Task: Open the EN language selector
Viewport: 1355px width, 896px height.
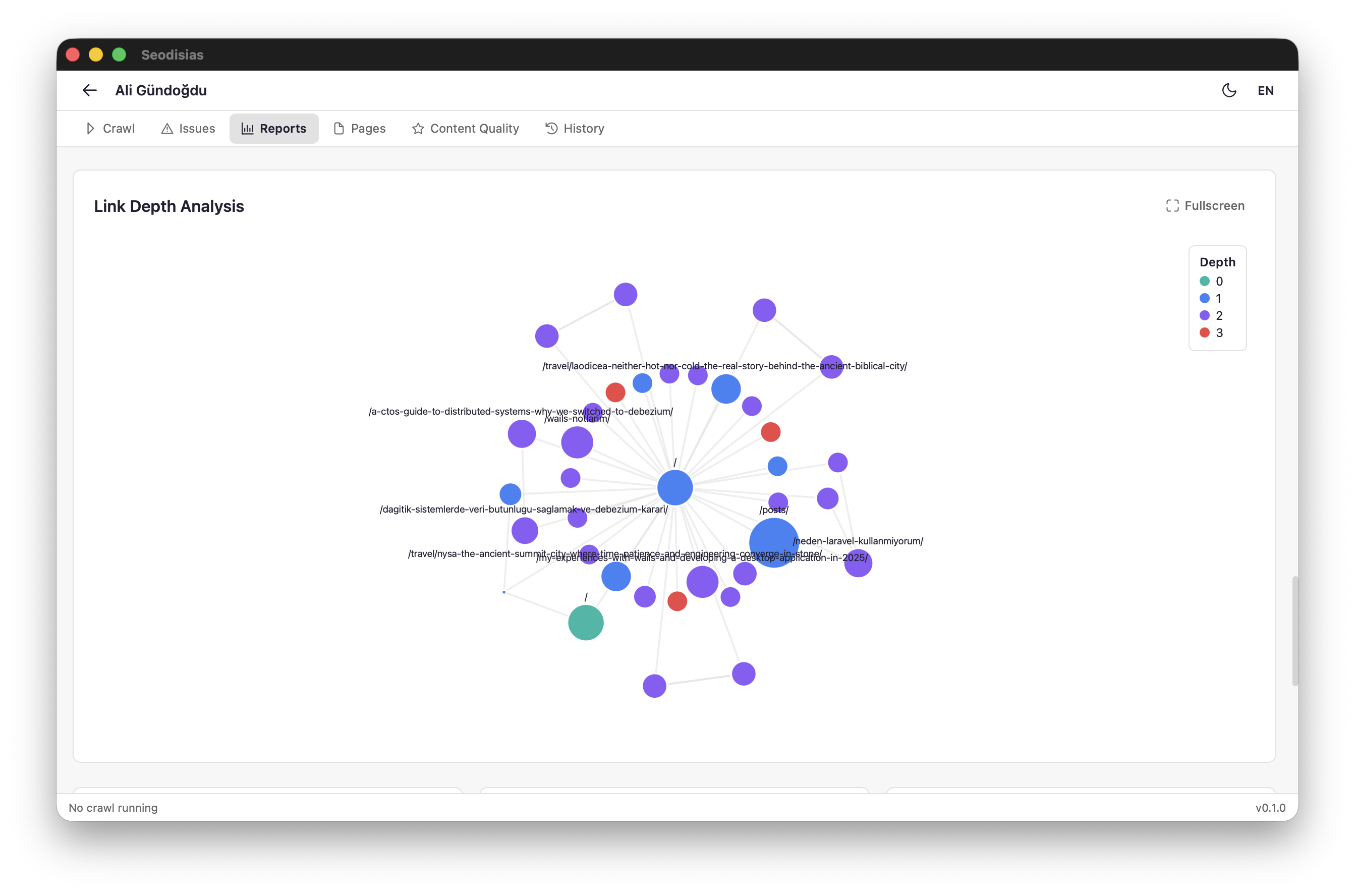Action: pyautogui.click(x=1266, y=90)
